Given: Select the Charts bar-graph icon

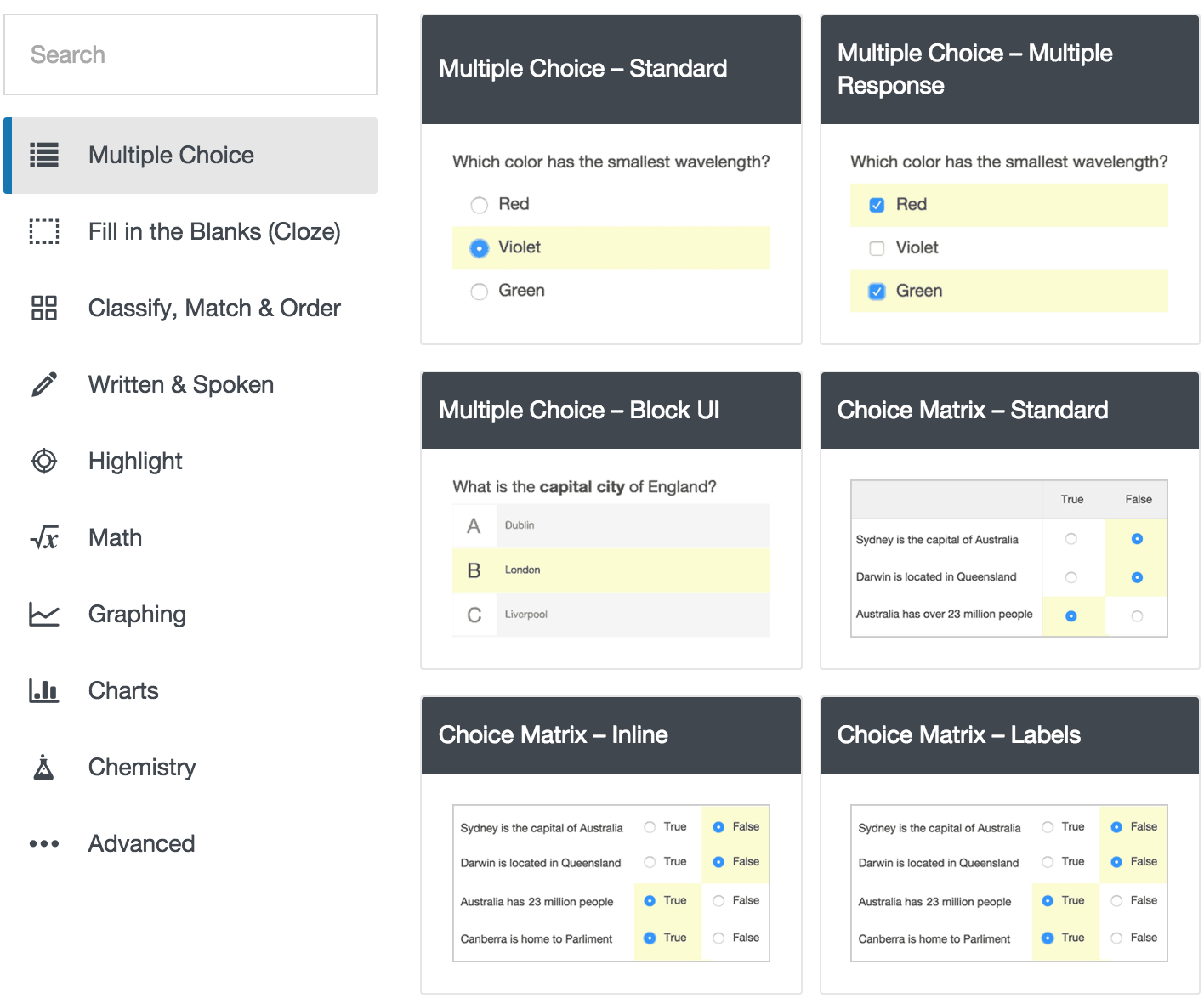Looking at the screenshot, I should click(44, 690).
